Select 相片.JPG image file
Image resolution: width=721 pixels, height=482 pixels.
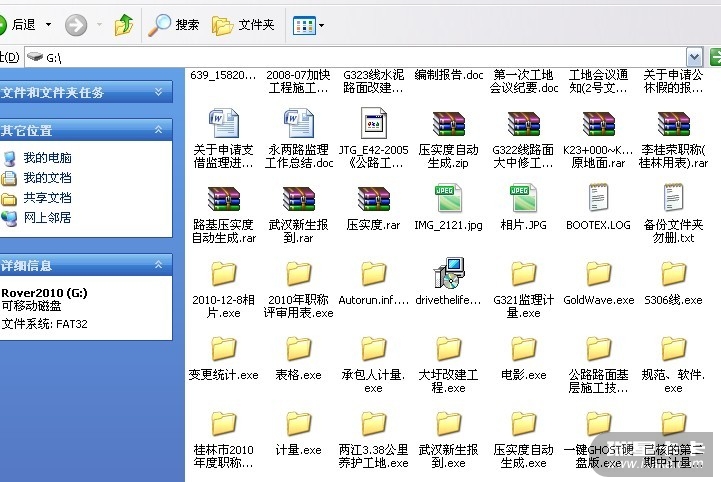coord(523,207)
